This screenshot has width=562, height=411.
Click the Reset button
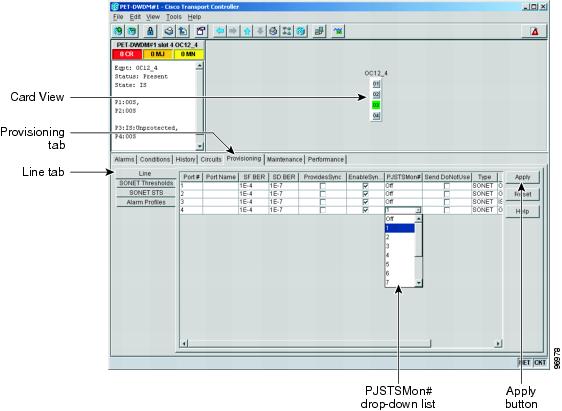coord(522,194)
